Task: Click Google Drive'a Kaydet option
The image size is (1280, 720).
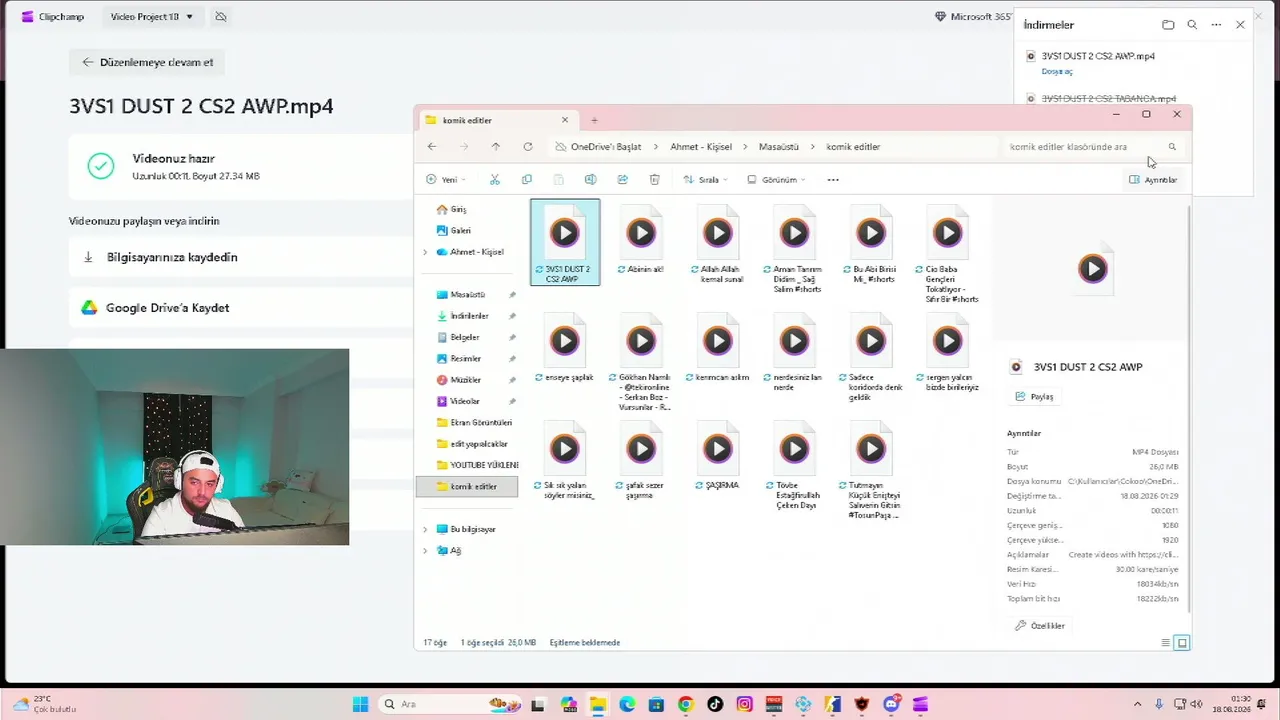Action: (x=240, y=308)
